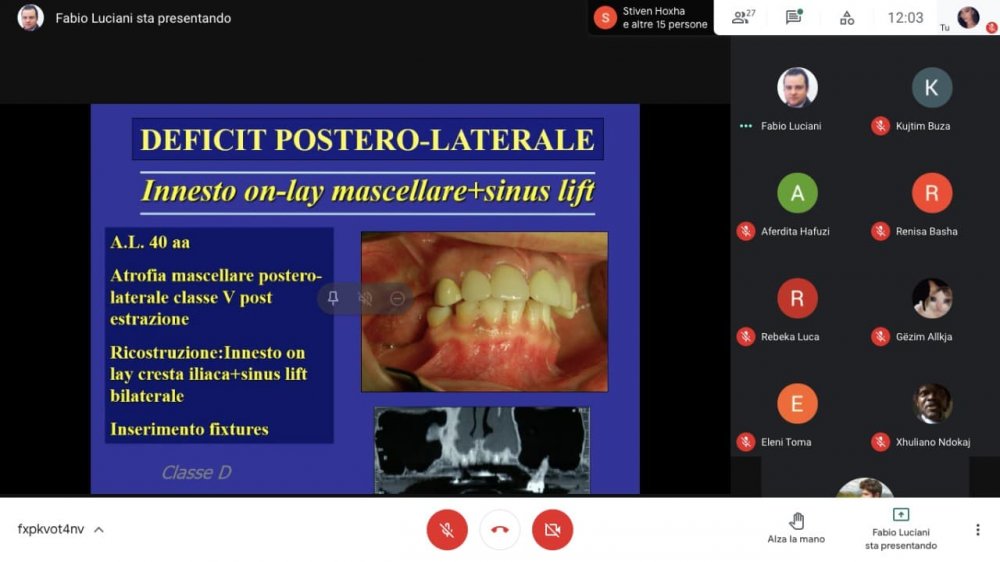Select Xhuliano Ndokaj's photo avatar

coord(932,403)
